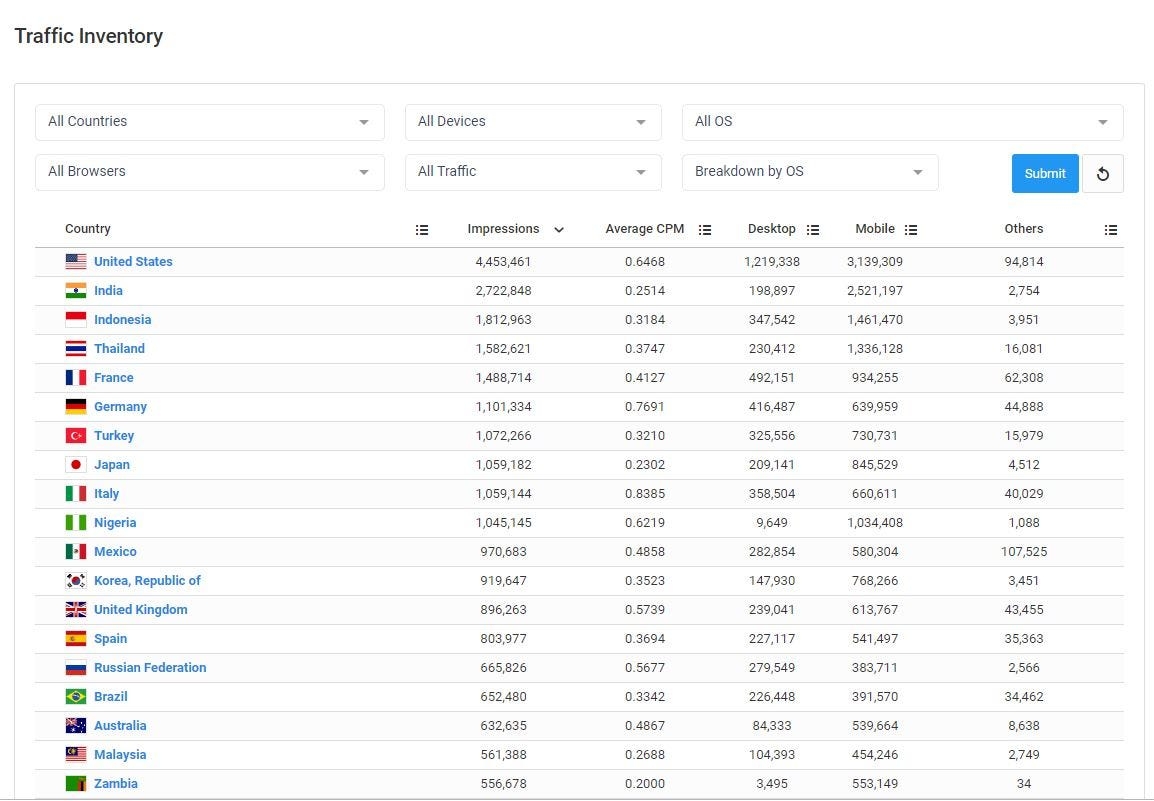Toggle Impressions sort order arrow
This screenshot has height=801, width=1154.
click(559, 230)
